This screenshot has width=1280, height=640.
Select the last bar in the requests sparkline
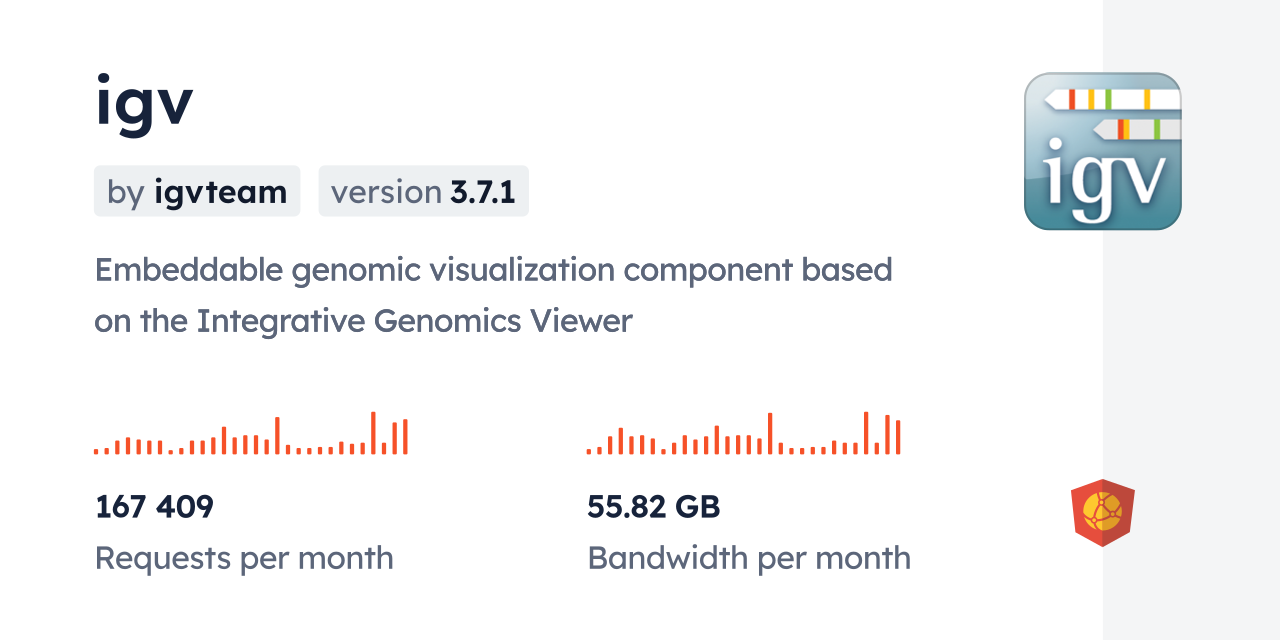[x=405, y=437]
